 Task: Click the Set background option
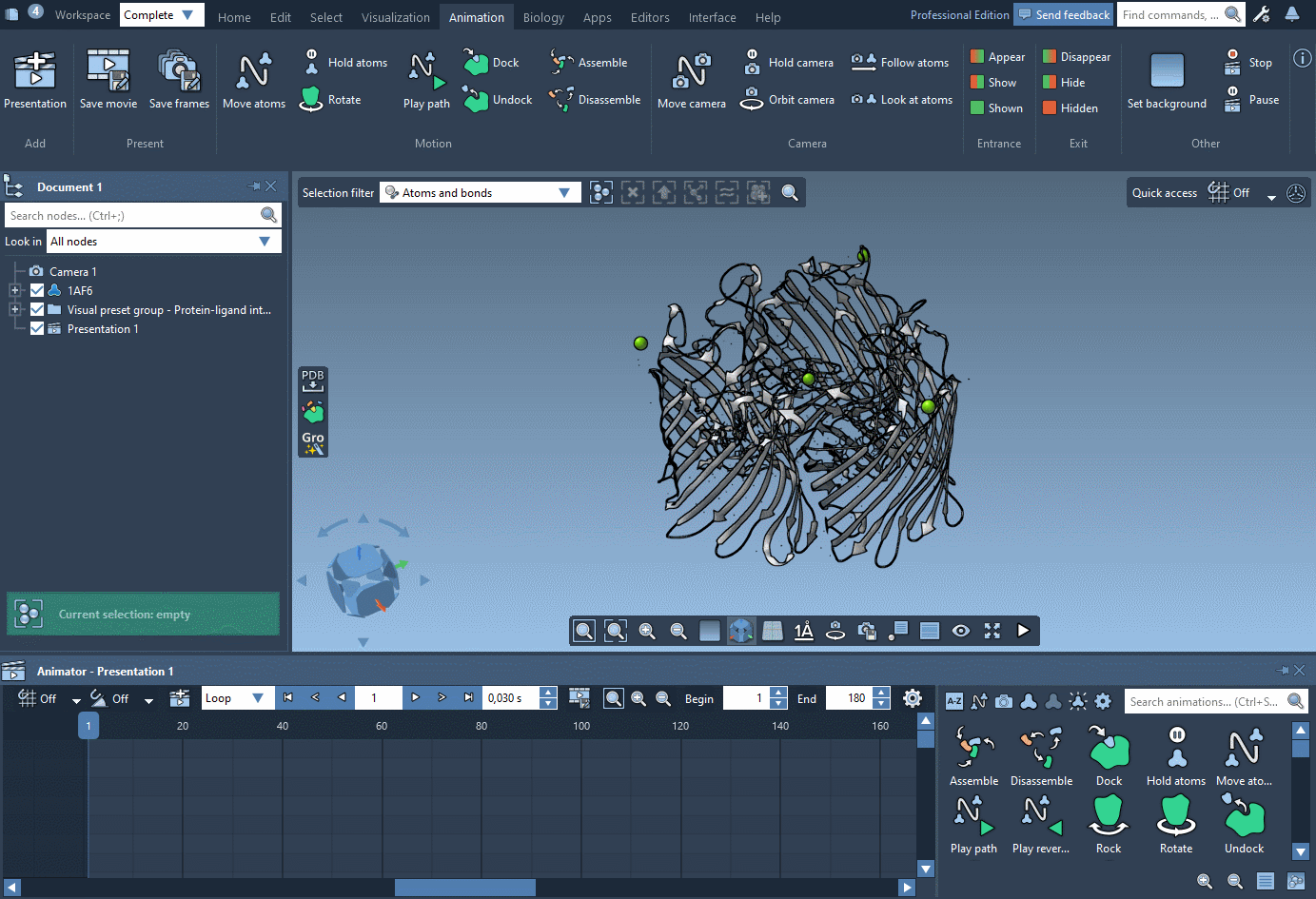point(1166,80)
